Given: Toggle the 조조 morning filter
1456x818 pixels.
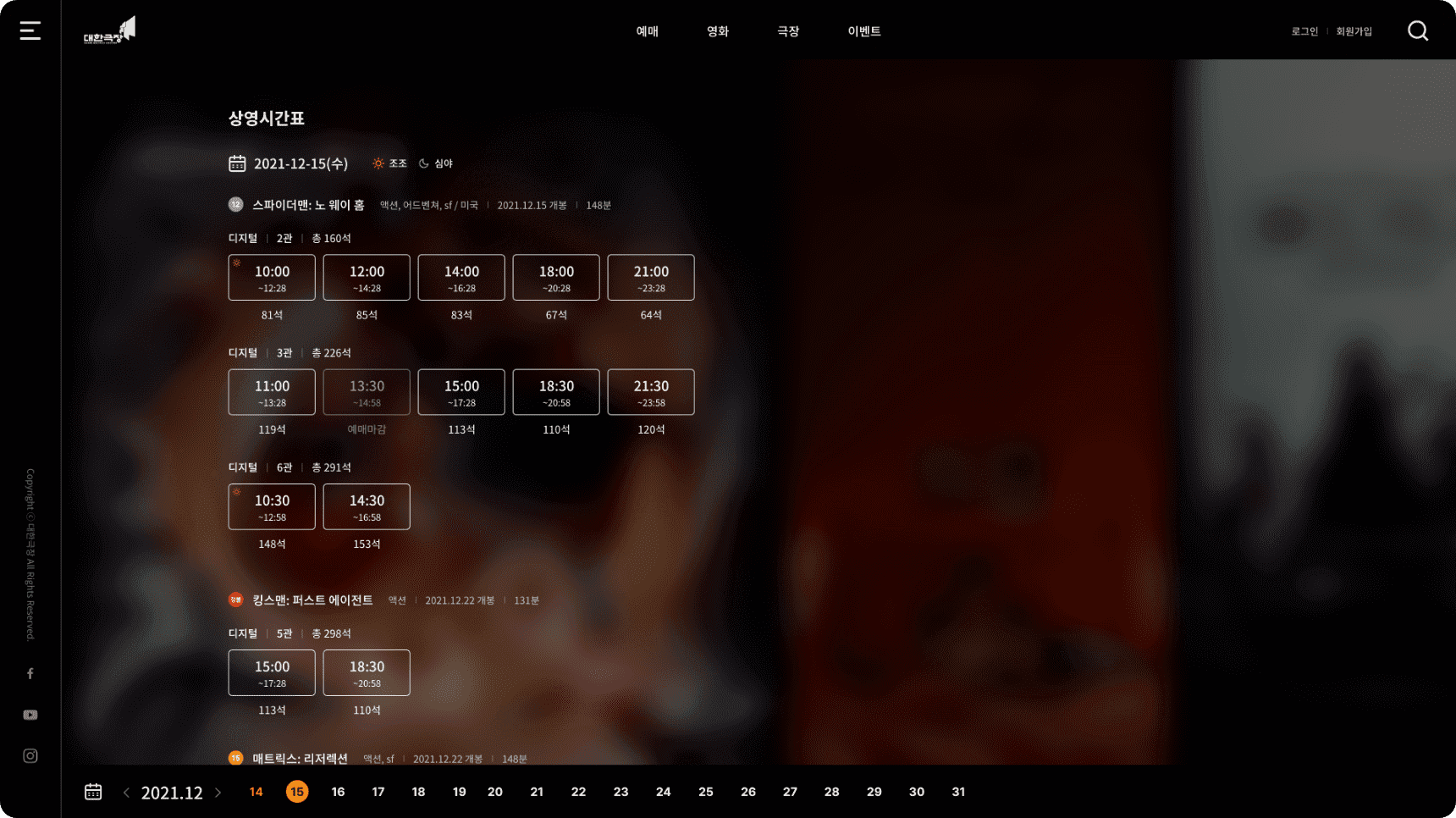Looking at the screenshot, I should click(390, 163).
